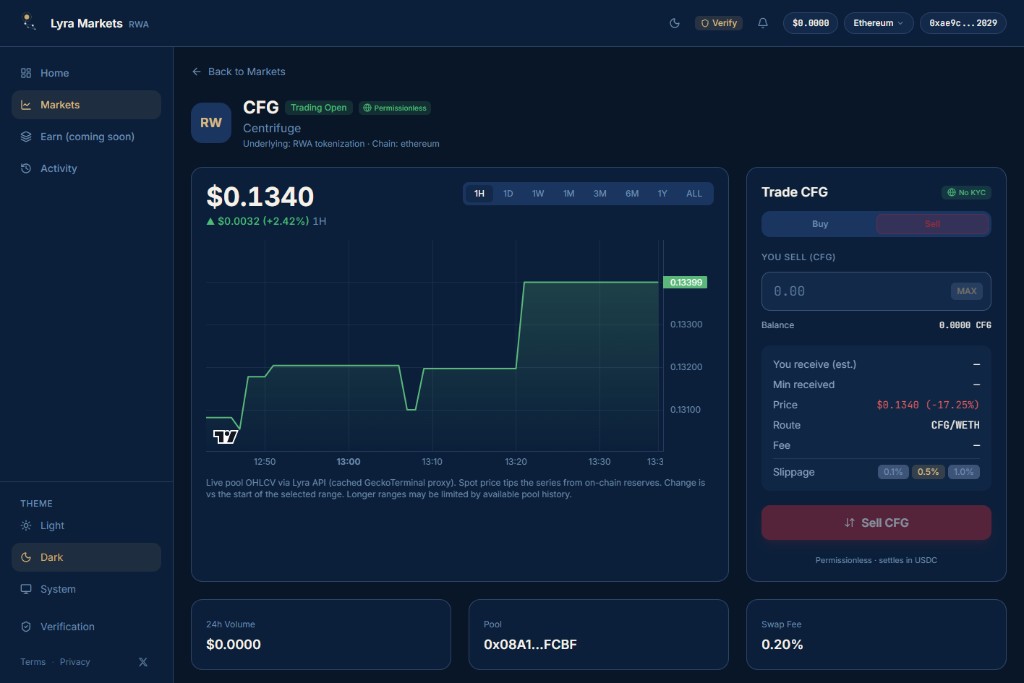The height and width of the screenshot is (683, 1024).
Task: Open notifications bell icon
Action: click(x=762, y=23)
